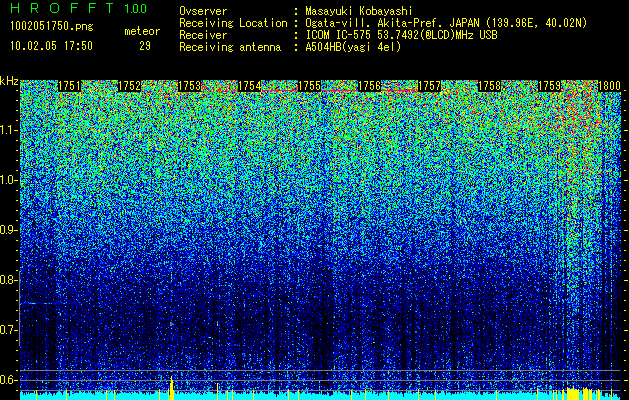
Task: Click the 0.8 kHz axis label
Action: click(x=8, y=280)
